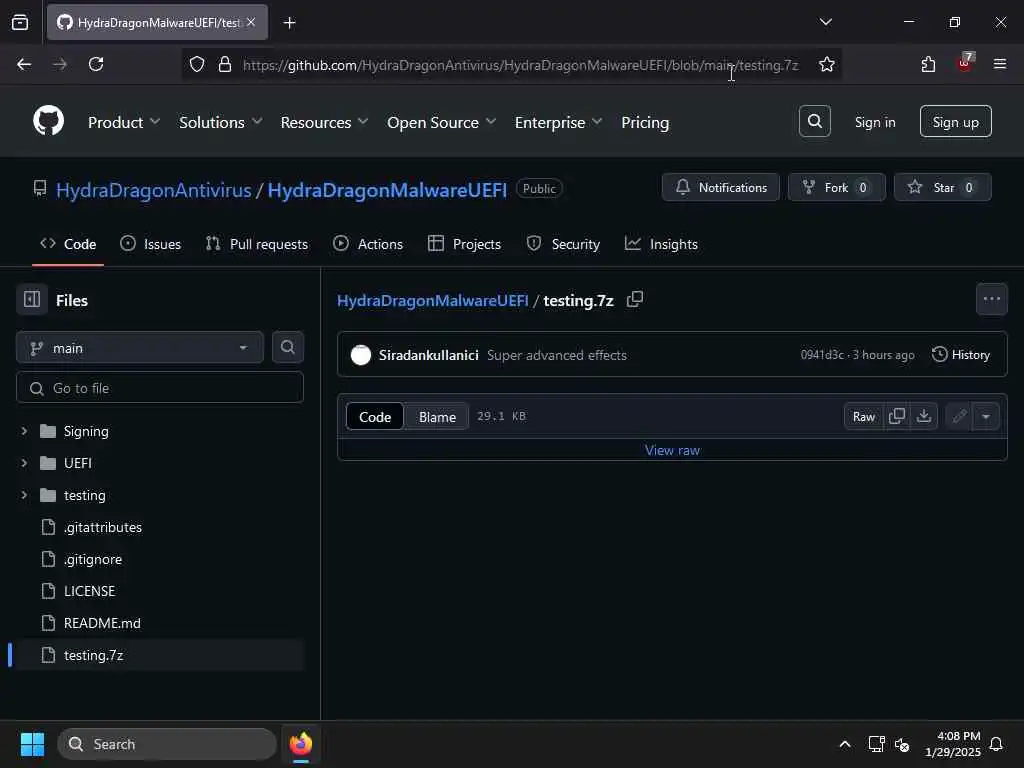This screenshot has width=1024, height=768.
Task: Expand the Open Source dropdown
Action: 441,122
